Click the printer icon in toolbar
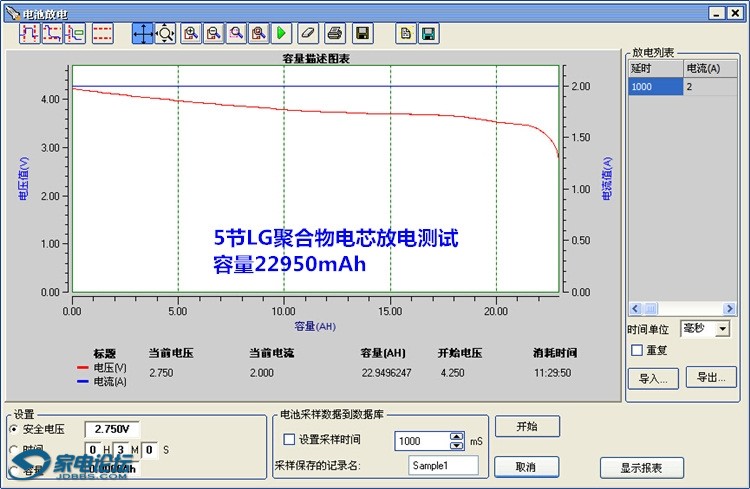Screen dimensions: 750x489 (x=335, y=33)
